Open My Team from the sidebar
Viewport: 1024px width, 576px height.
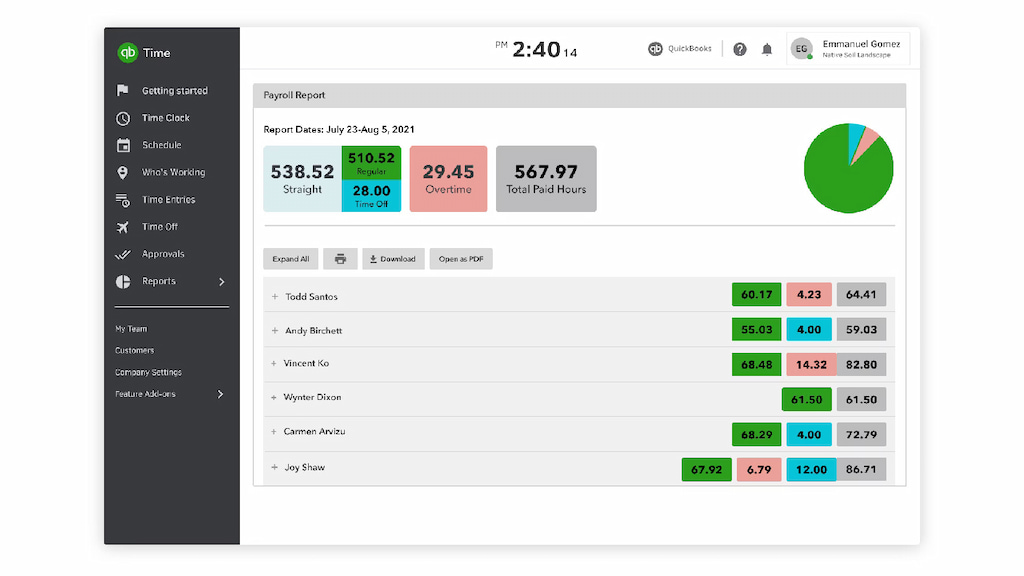pyautogui.click(x=131, y=328)
